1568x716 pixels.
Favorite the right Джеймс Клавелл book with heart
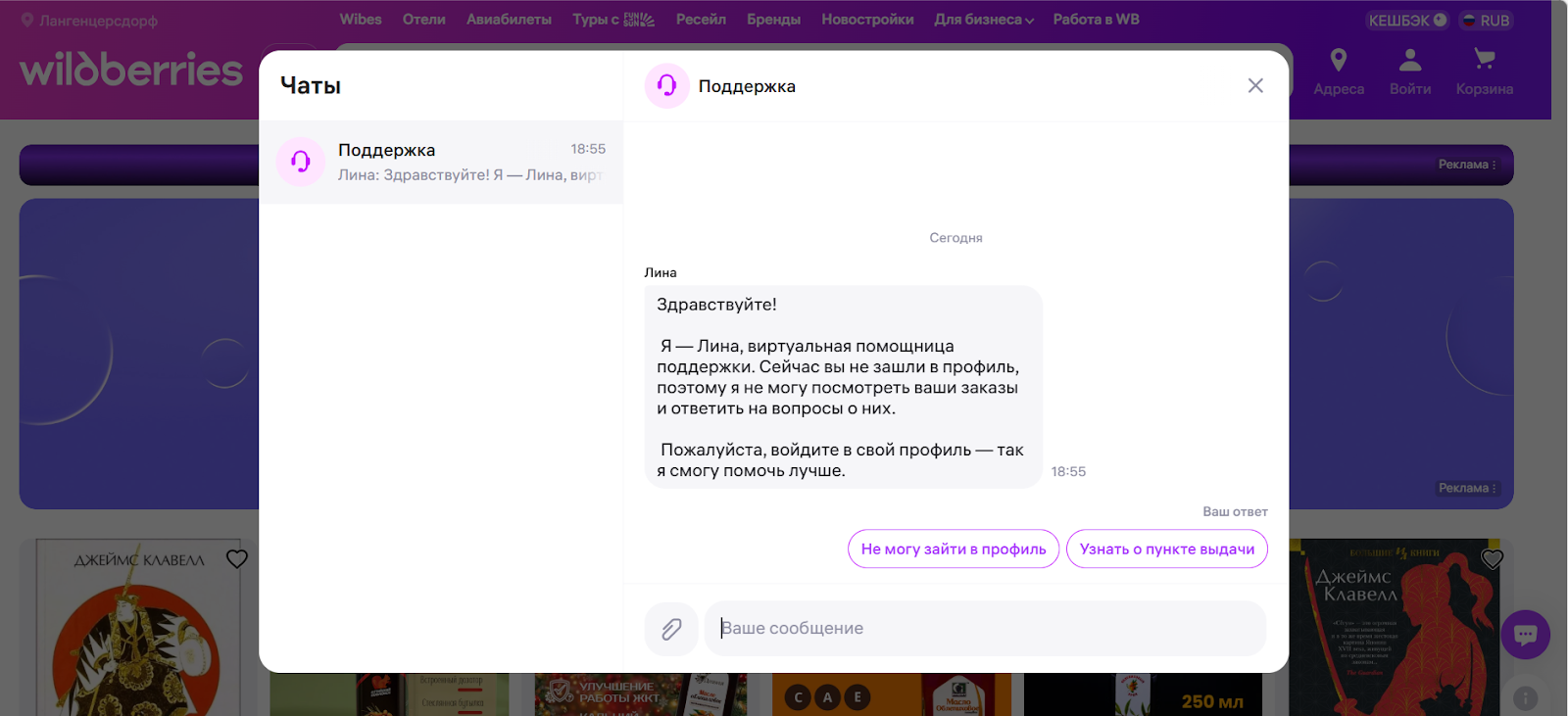[x=1493, y=559]
